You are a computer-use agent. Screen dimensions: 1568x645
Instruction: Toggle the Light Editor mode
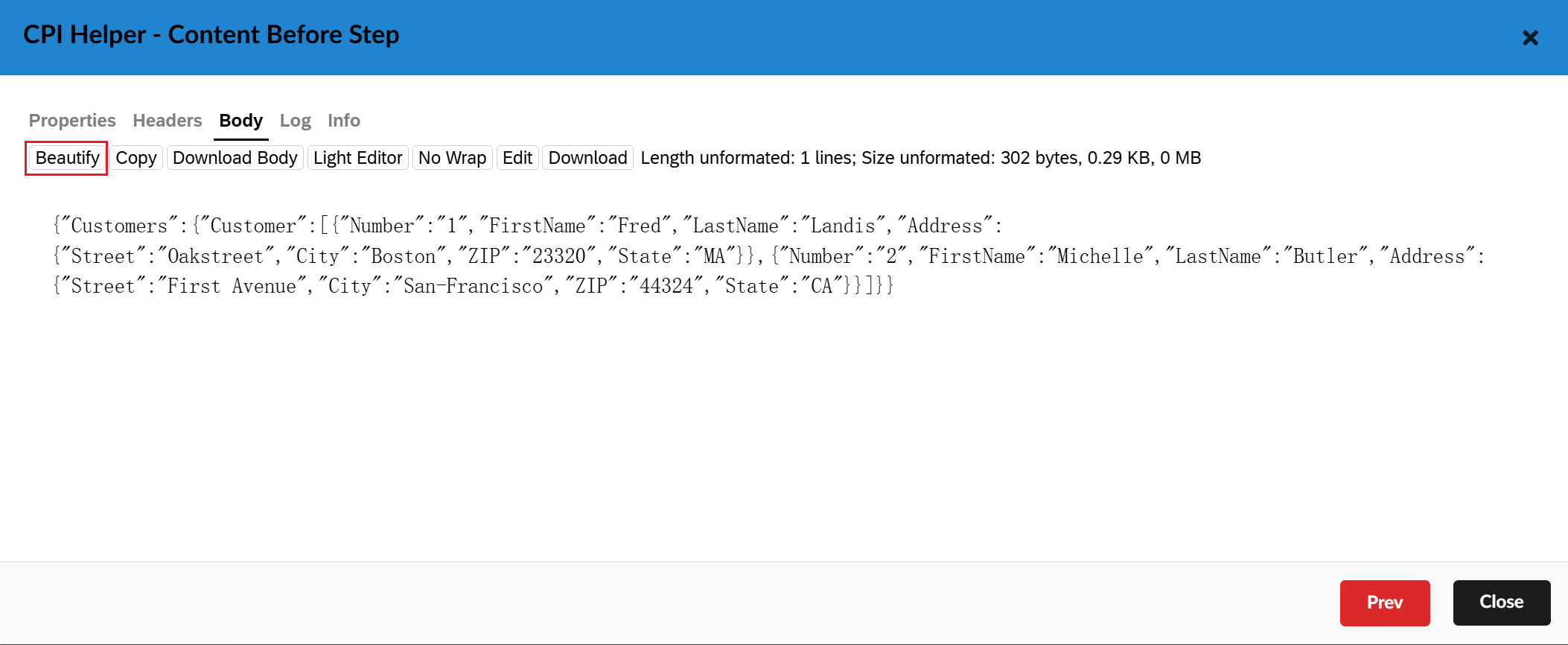(x=357, y=158)
